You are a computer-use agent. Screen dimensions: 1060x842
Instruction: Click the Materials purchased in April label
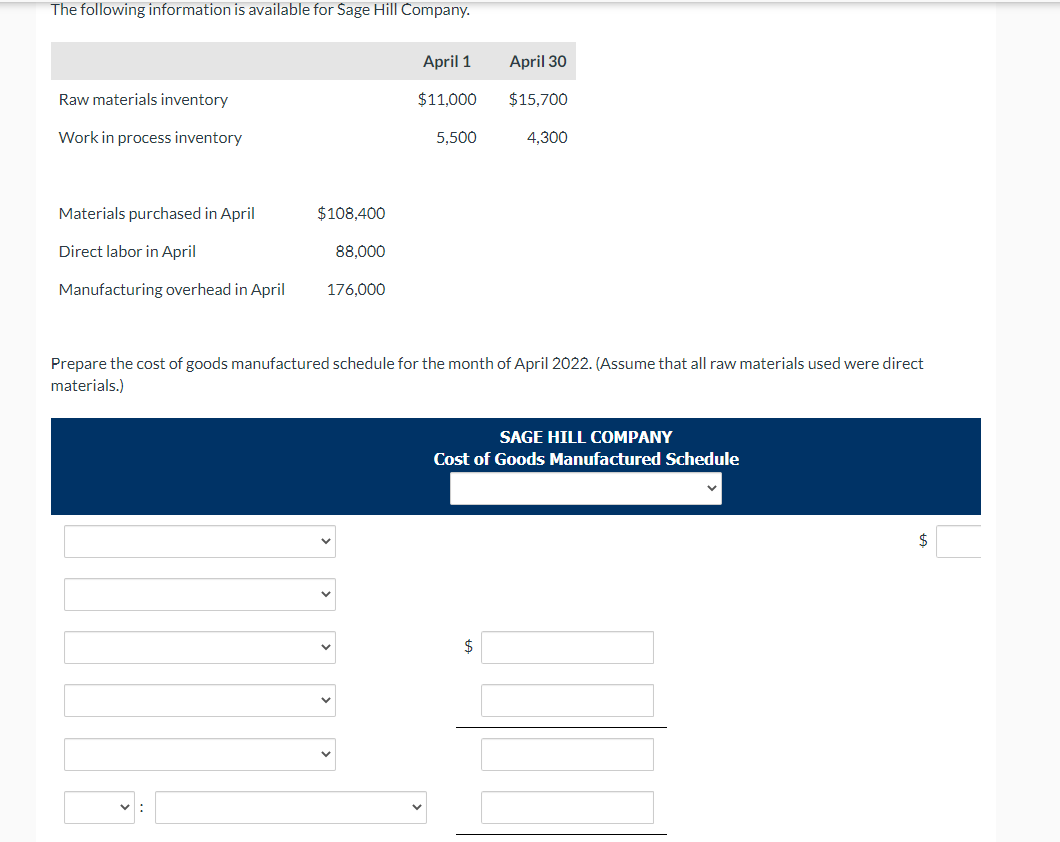[157, 214]
